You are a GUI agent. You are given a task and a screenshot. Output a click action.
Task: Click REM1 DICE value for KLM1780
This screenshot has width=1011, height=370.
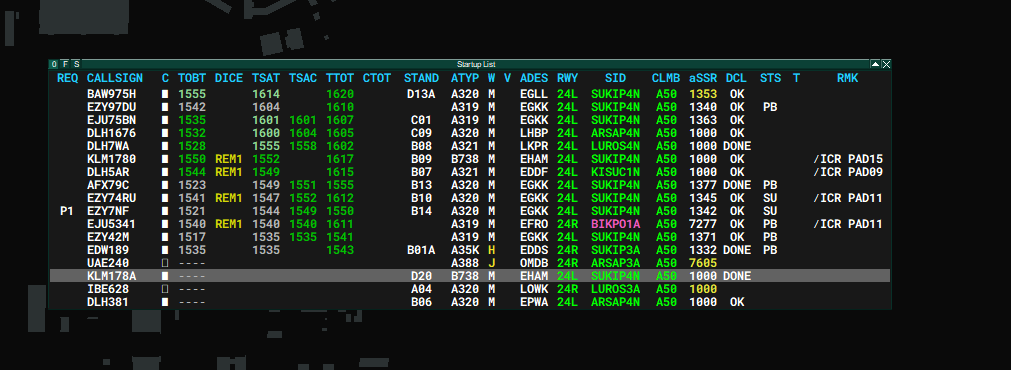229,159
